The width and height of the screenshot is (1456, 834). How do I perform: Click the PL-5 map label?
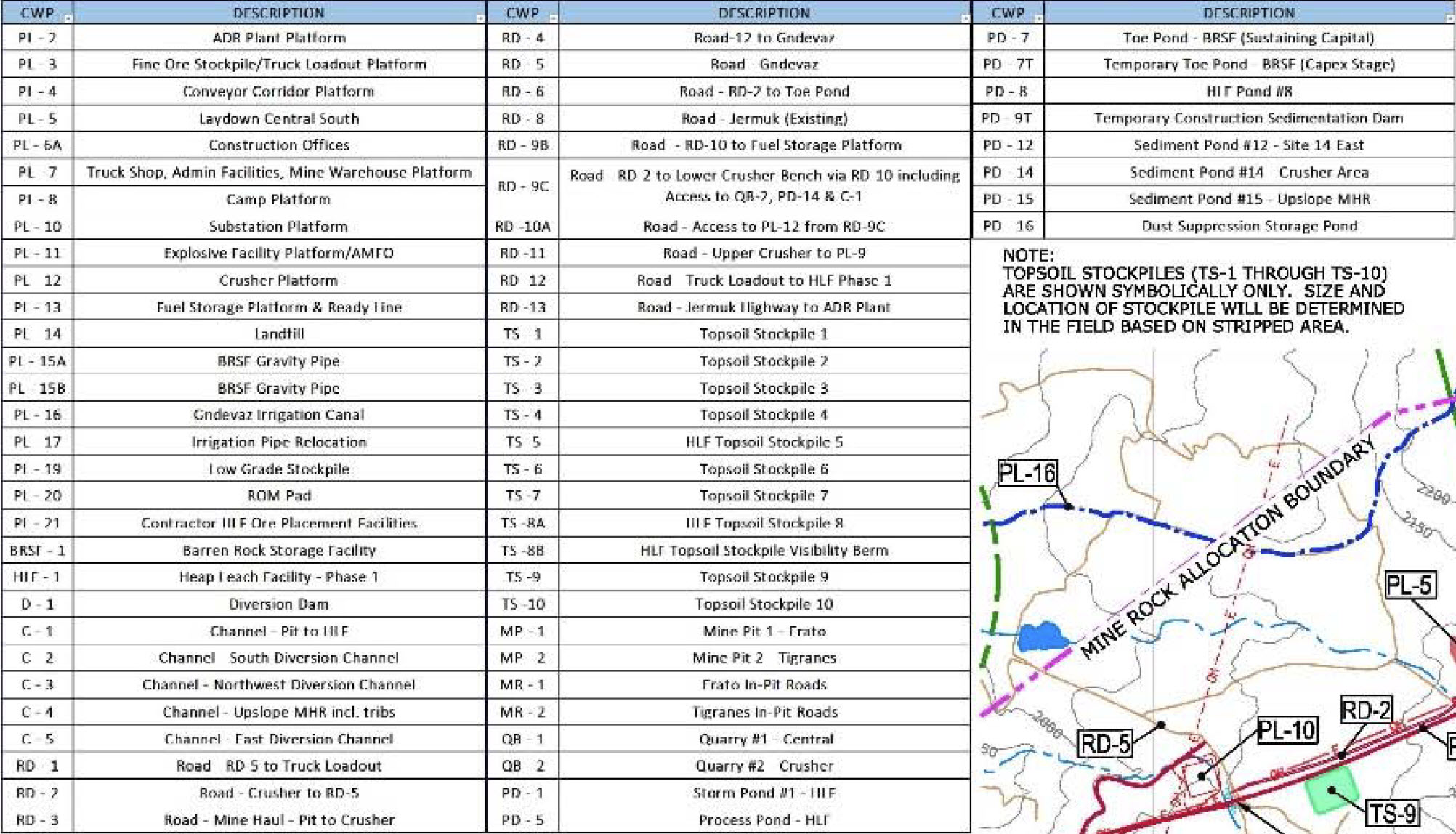(x=1410, y=585)
